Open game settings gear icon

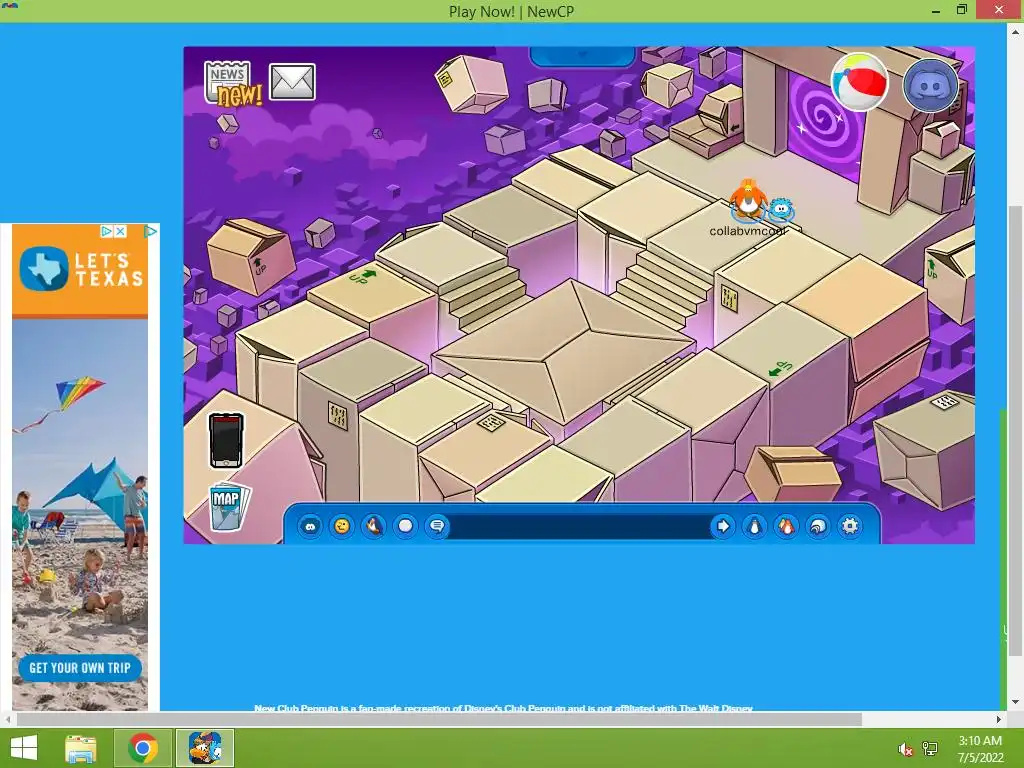point(850,526)
